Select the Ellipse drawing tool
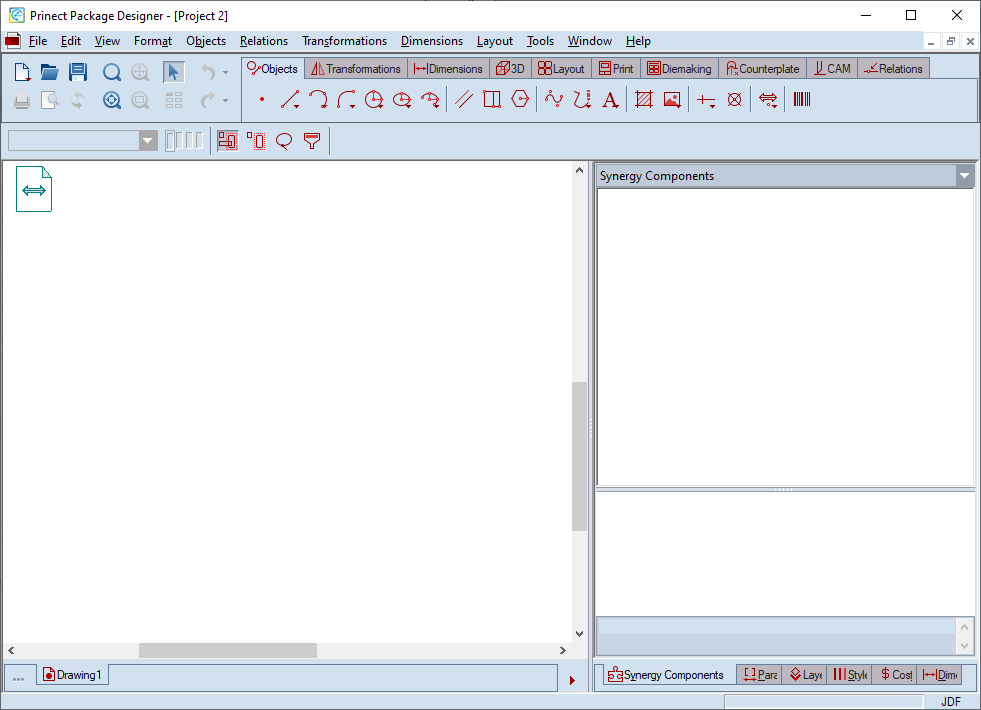Viewport: 981px width, 710px height. (402, 99)
